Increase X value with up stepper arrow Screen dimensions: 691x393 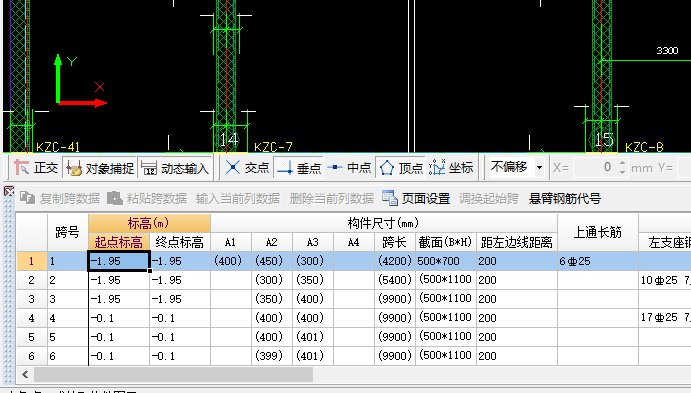click(x=622, y=163)
